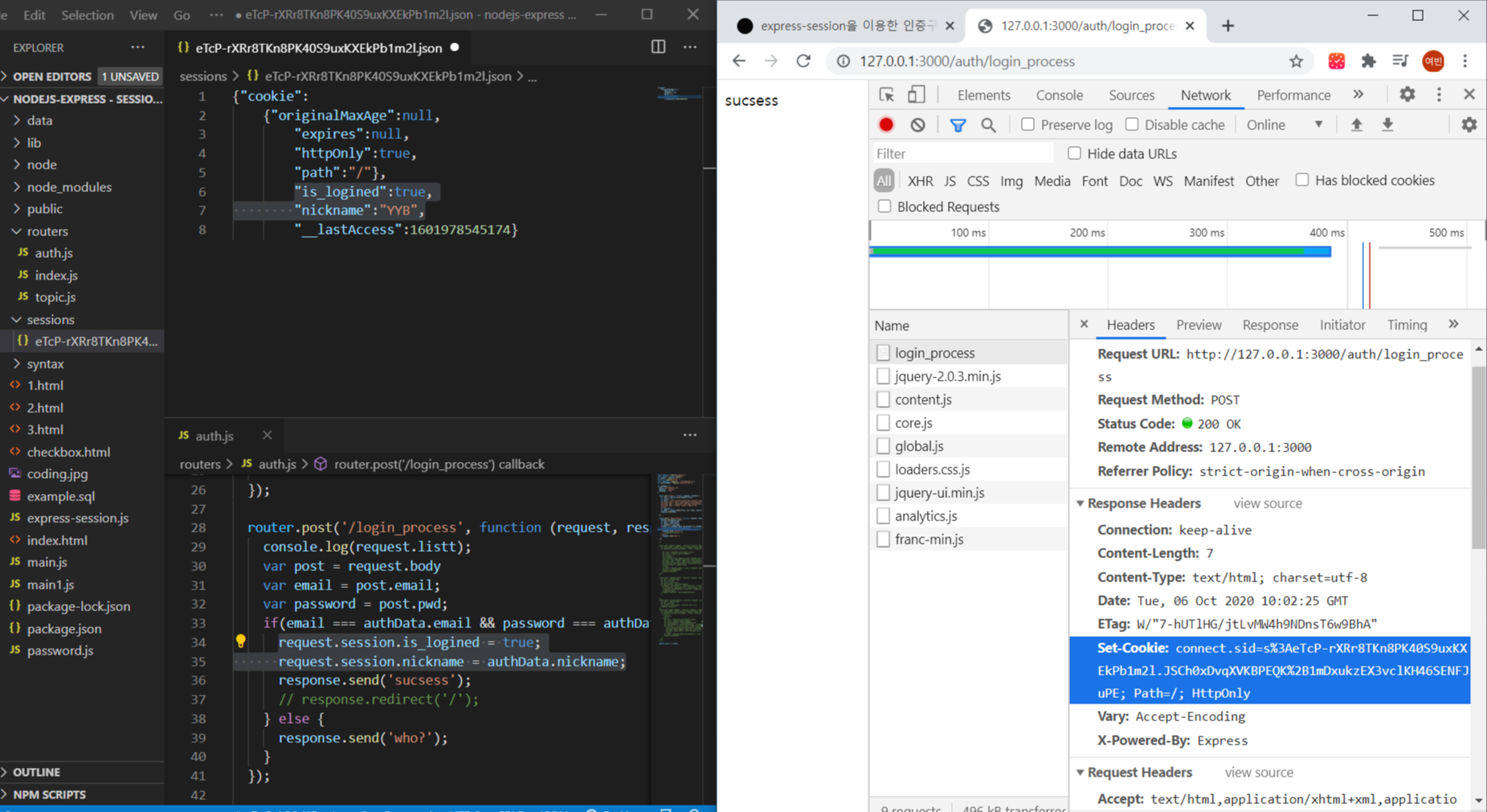The width and height of the screenshot is (1487, 812).
Task: Filter requests by XHR type
Action: [x=920, y=181]
